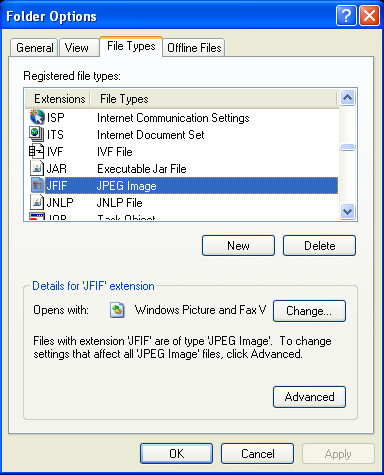Select the IVF file icon

click(x=37, y=151)
